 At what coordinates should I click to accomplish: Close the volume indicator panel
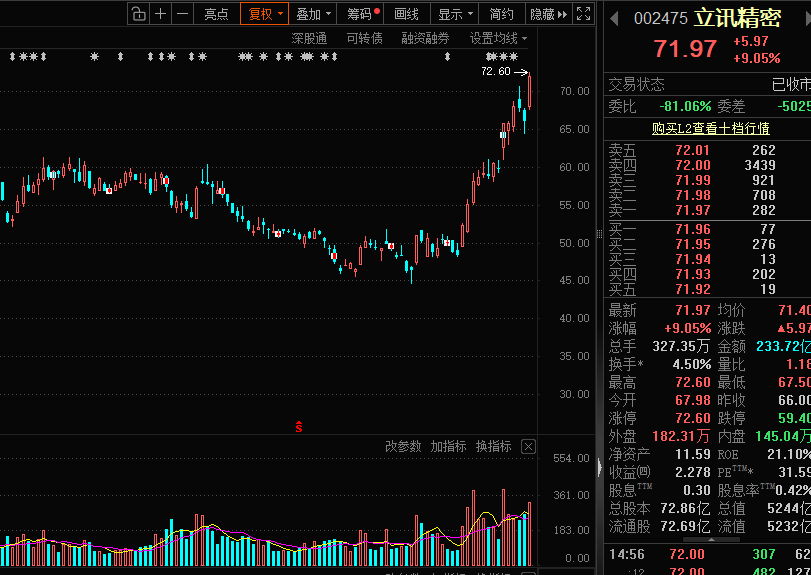tap(529, 446)
